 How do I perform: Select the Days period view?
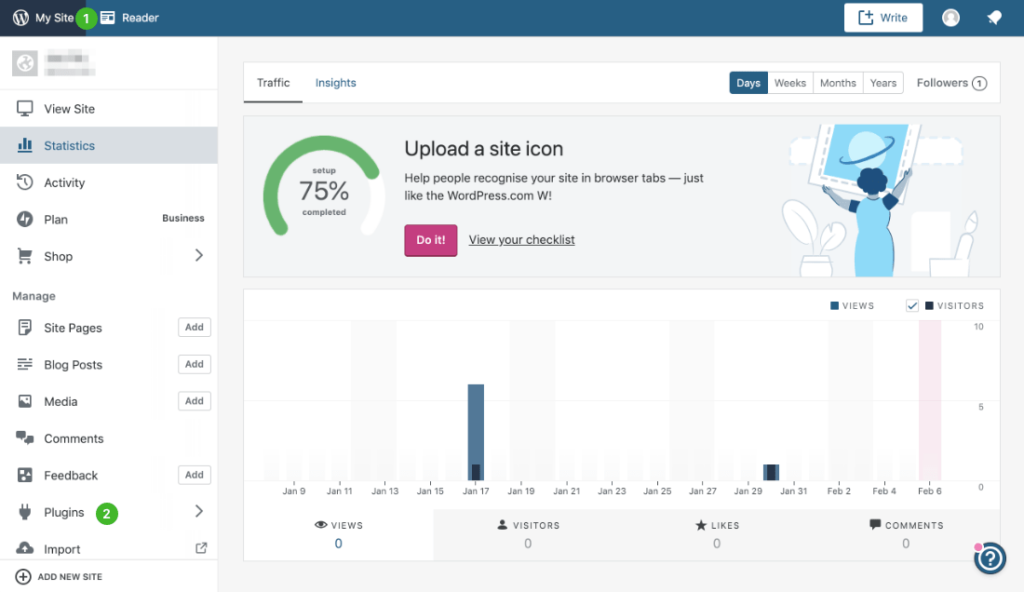coord(748,83)
